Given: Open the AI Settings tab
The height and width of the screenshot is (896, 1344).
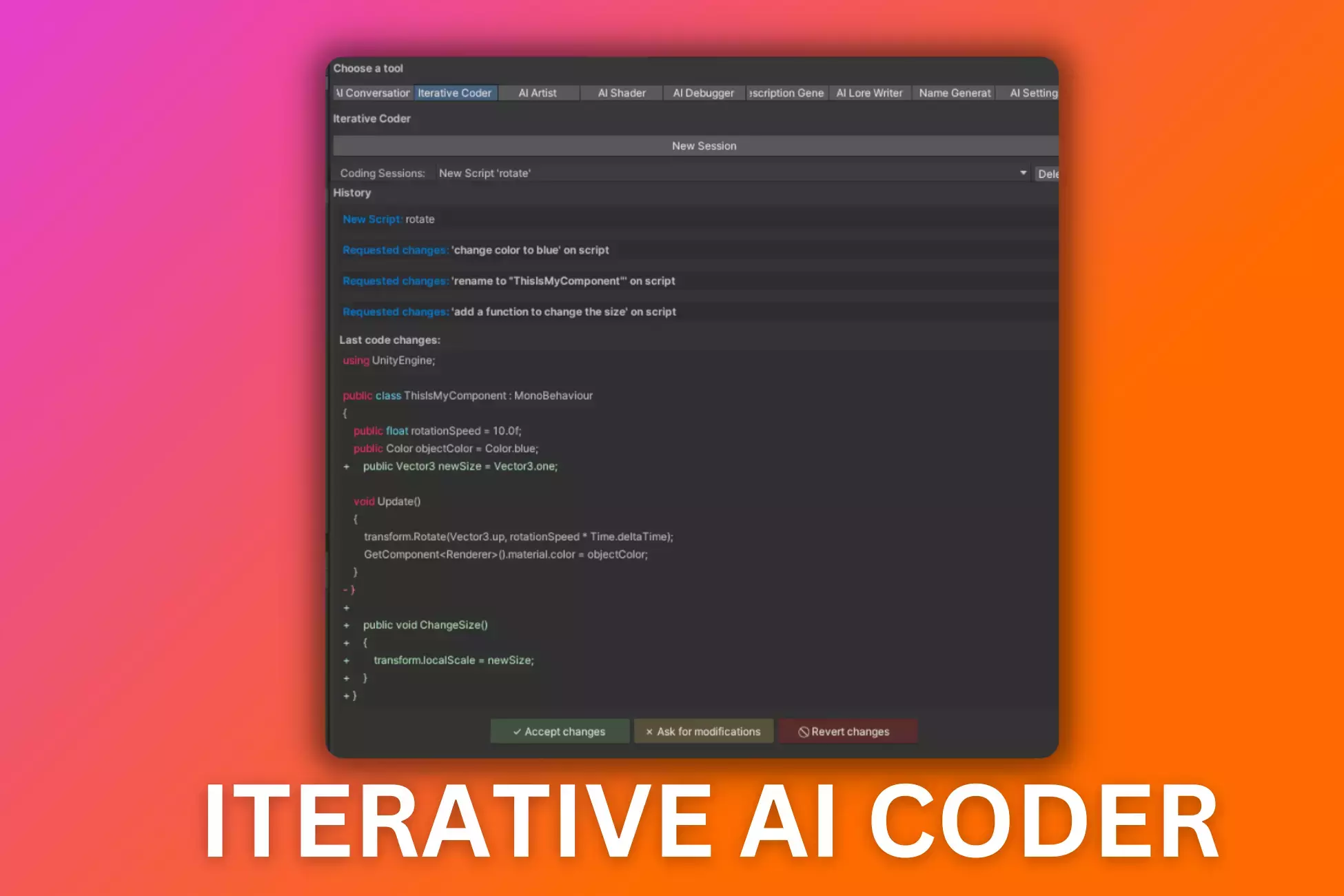Looking at the screenshot, I should click(x=1032, y=93).
